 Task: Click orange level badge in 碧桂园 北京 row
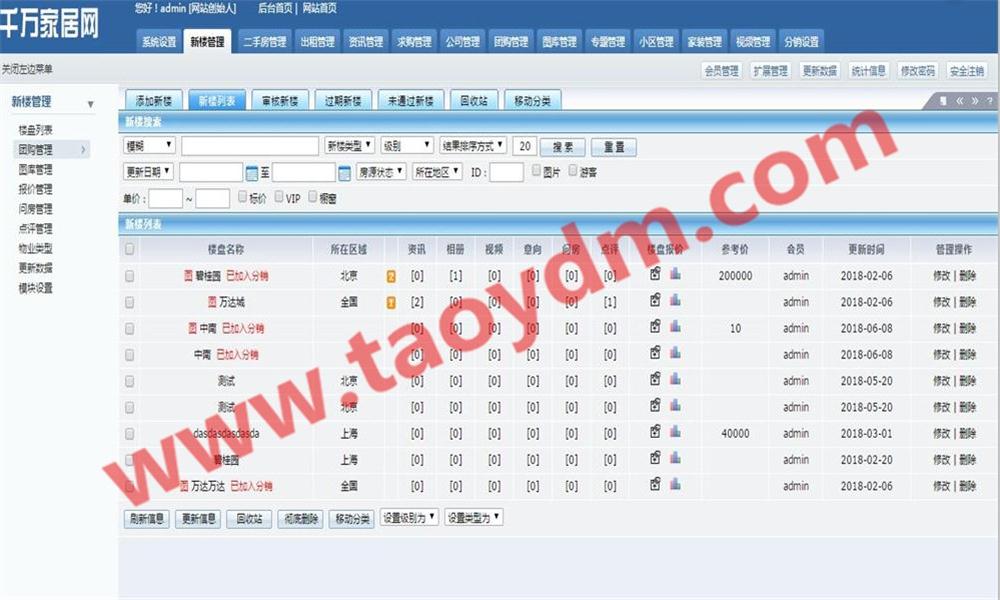point(391,276)
